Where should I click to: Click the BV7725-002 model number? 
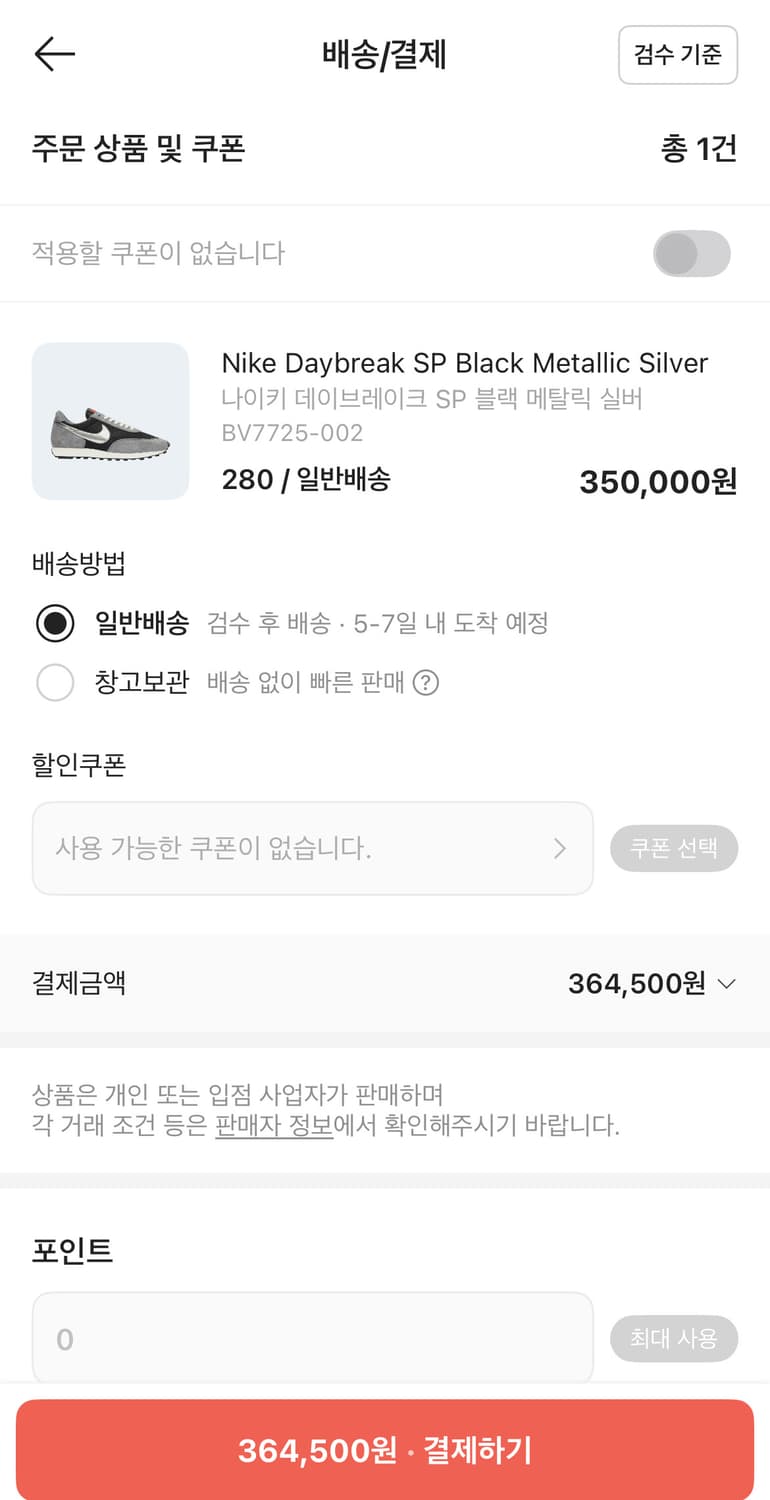(292, 433)
